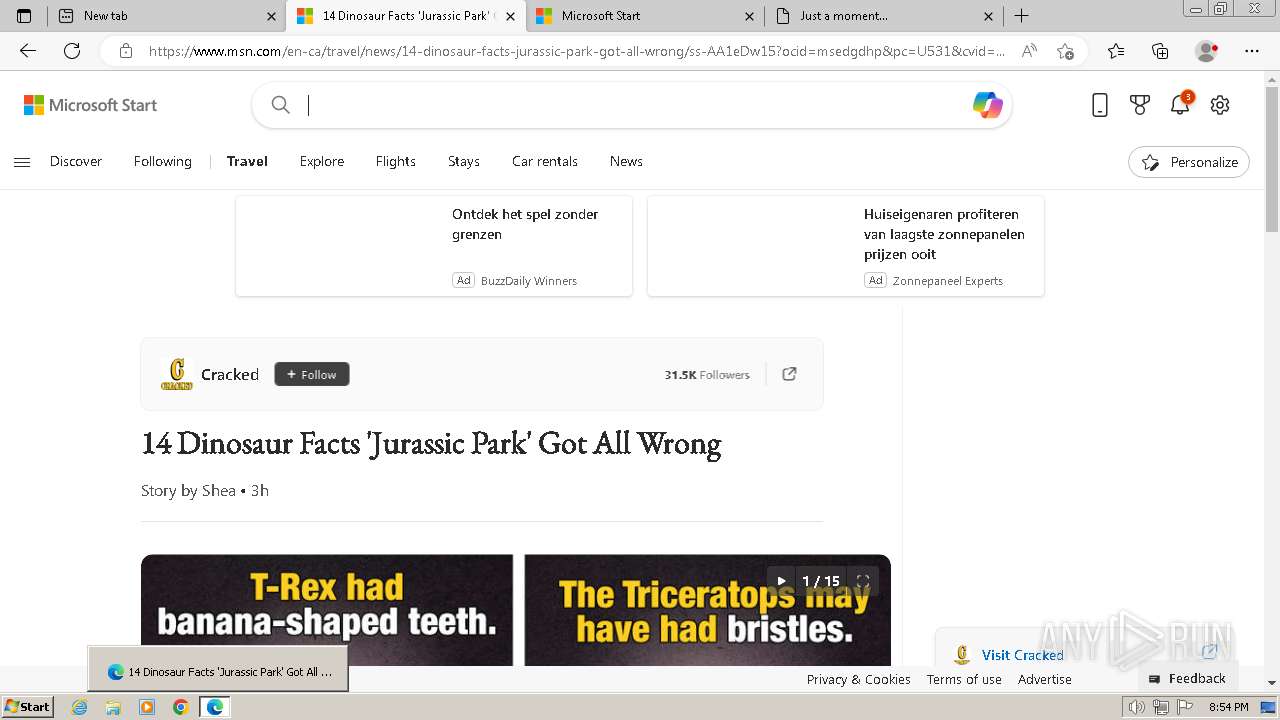1280x720 pixels.
Task: Open the hamburger navigation menu
Action: (x=22, y=162)
